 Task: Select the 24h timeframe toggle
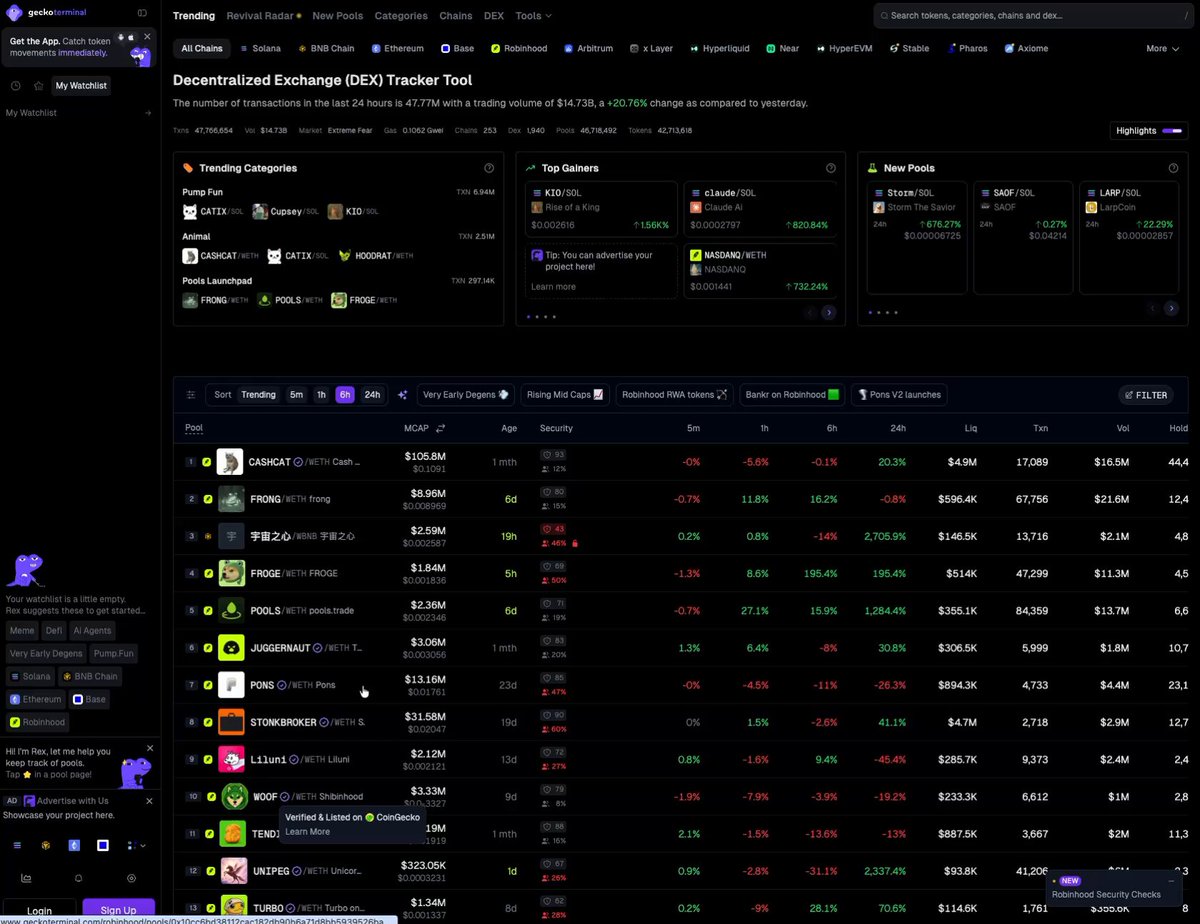(372, 395)
